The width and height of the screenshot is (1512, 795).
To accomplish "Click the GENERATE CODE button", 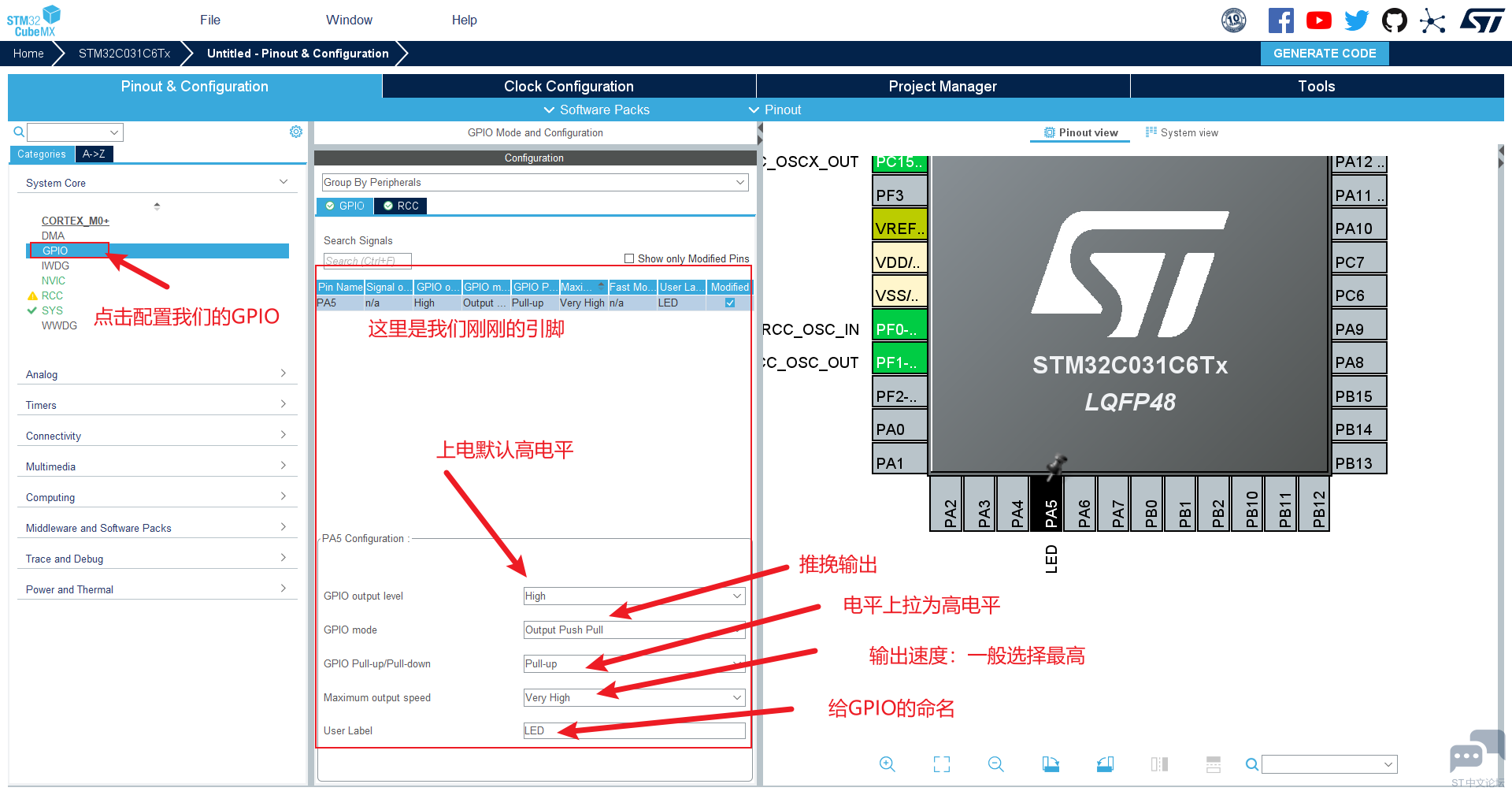I will tap(1325, 54).
